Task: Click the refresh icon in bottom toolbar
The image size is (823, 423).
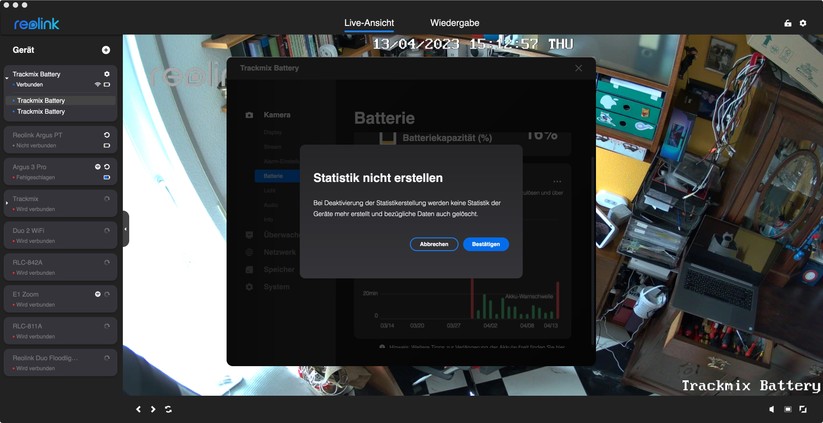Action: coord(168,409)
